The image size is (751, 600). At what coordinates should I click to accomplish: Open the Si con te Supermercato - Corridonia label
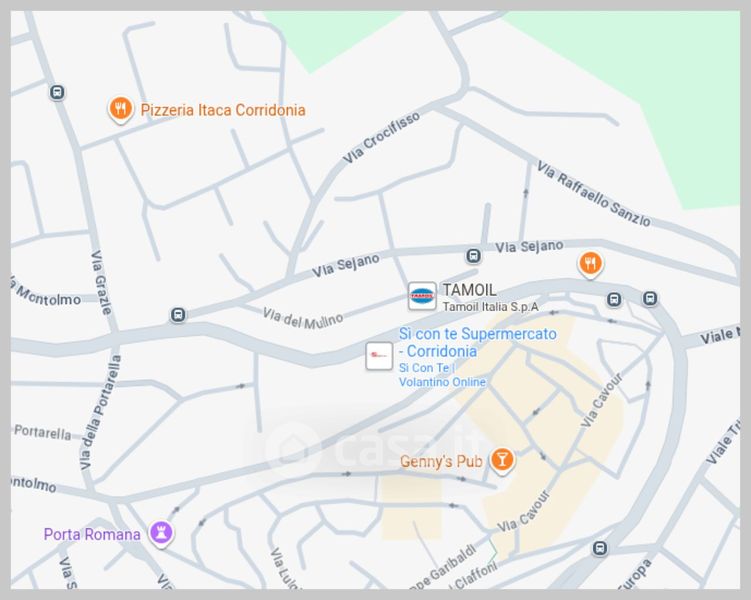(478, 342)
